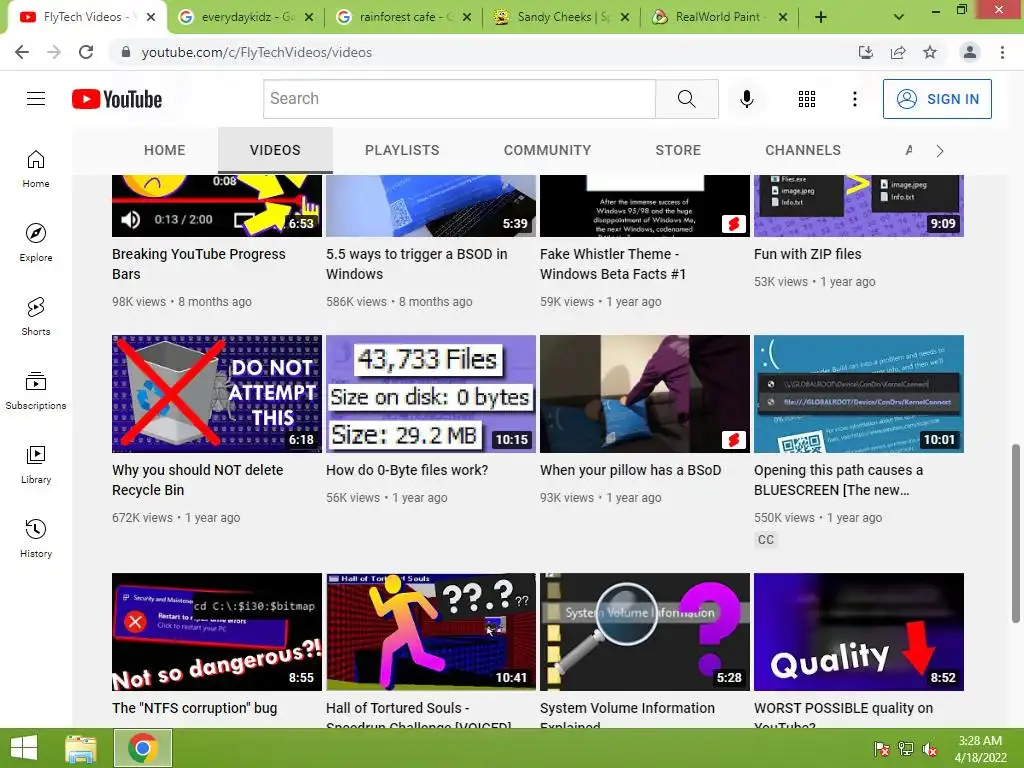Click the System Volume Information thumbnail
The image size is (1024, 768).
tap(645, 632)
